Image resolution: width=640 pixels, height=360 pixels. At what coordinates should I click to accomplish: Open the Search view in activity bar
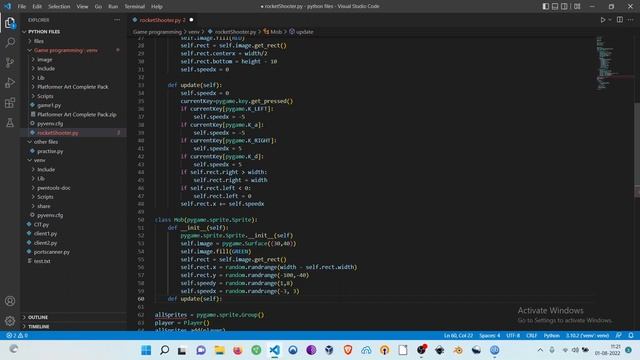[x=10, y=42]
